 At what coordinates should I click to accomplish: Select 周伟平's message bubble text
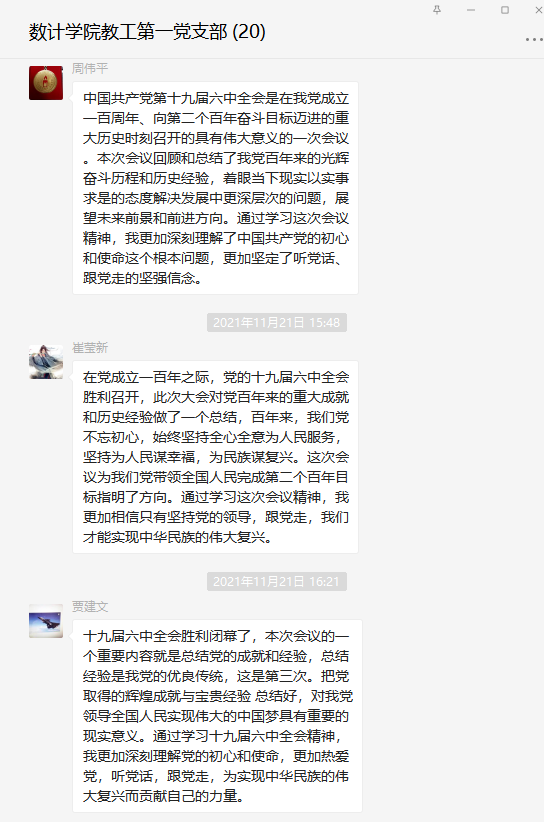pyautogui.click(x=215, y=188)
